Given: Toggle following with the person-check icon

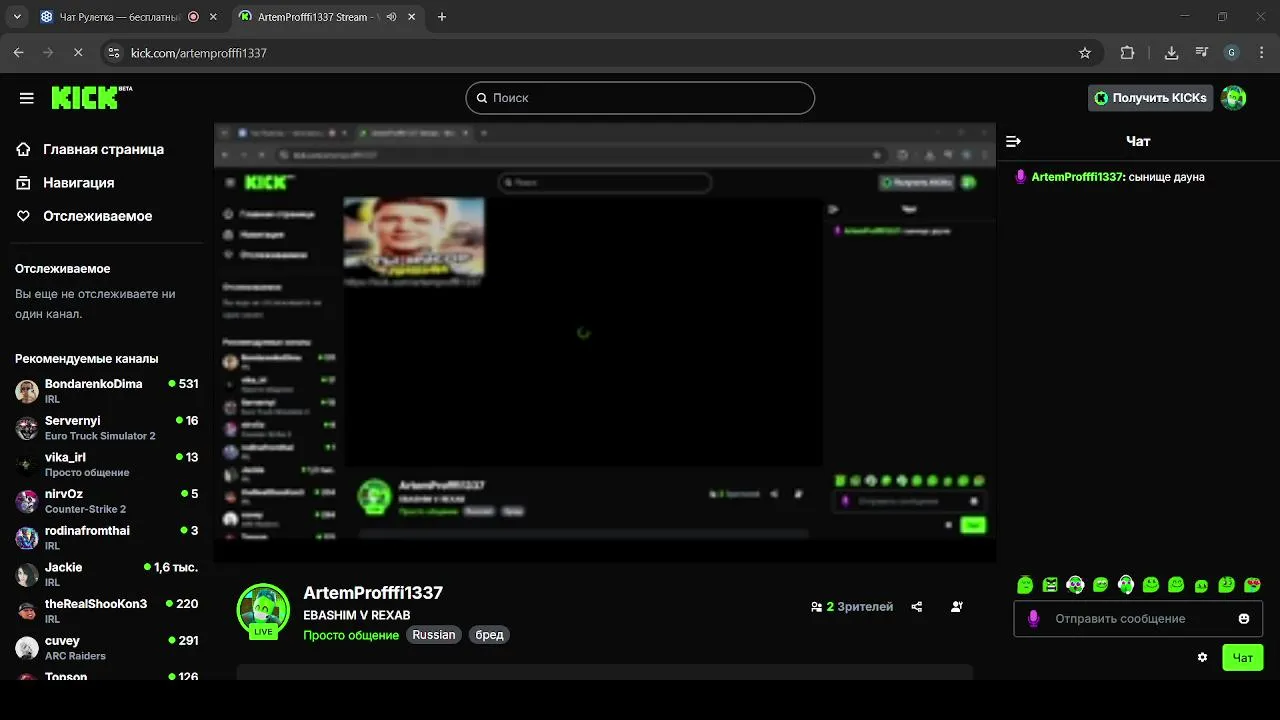Looking at the screenshot, I should coord(957,607).
